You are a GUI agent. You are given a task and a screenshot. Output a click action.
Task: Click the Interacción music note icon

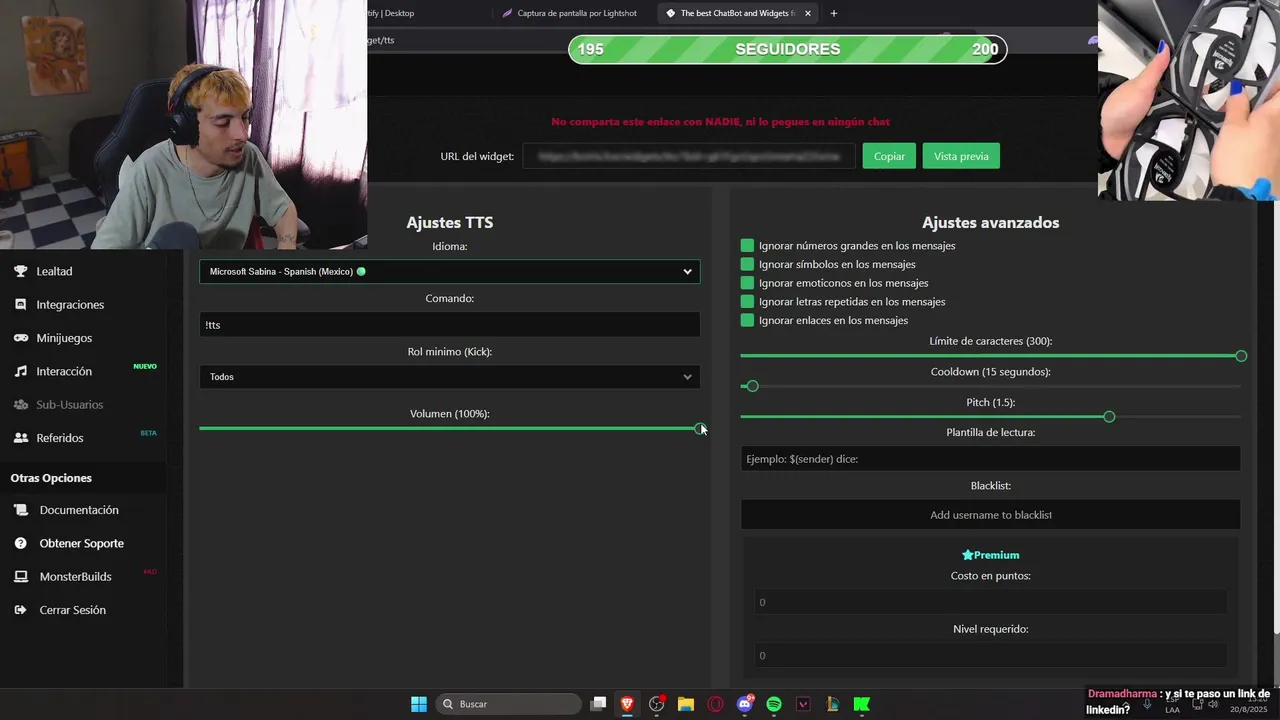click(20, 371)
